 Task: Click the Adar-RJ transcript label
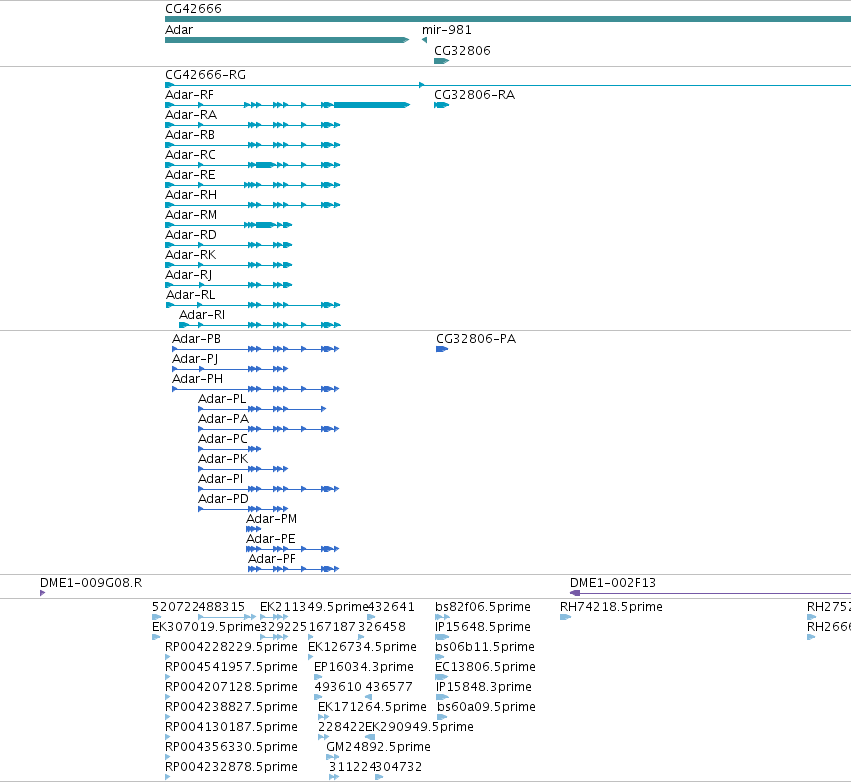click(x=189, y=275)
